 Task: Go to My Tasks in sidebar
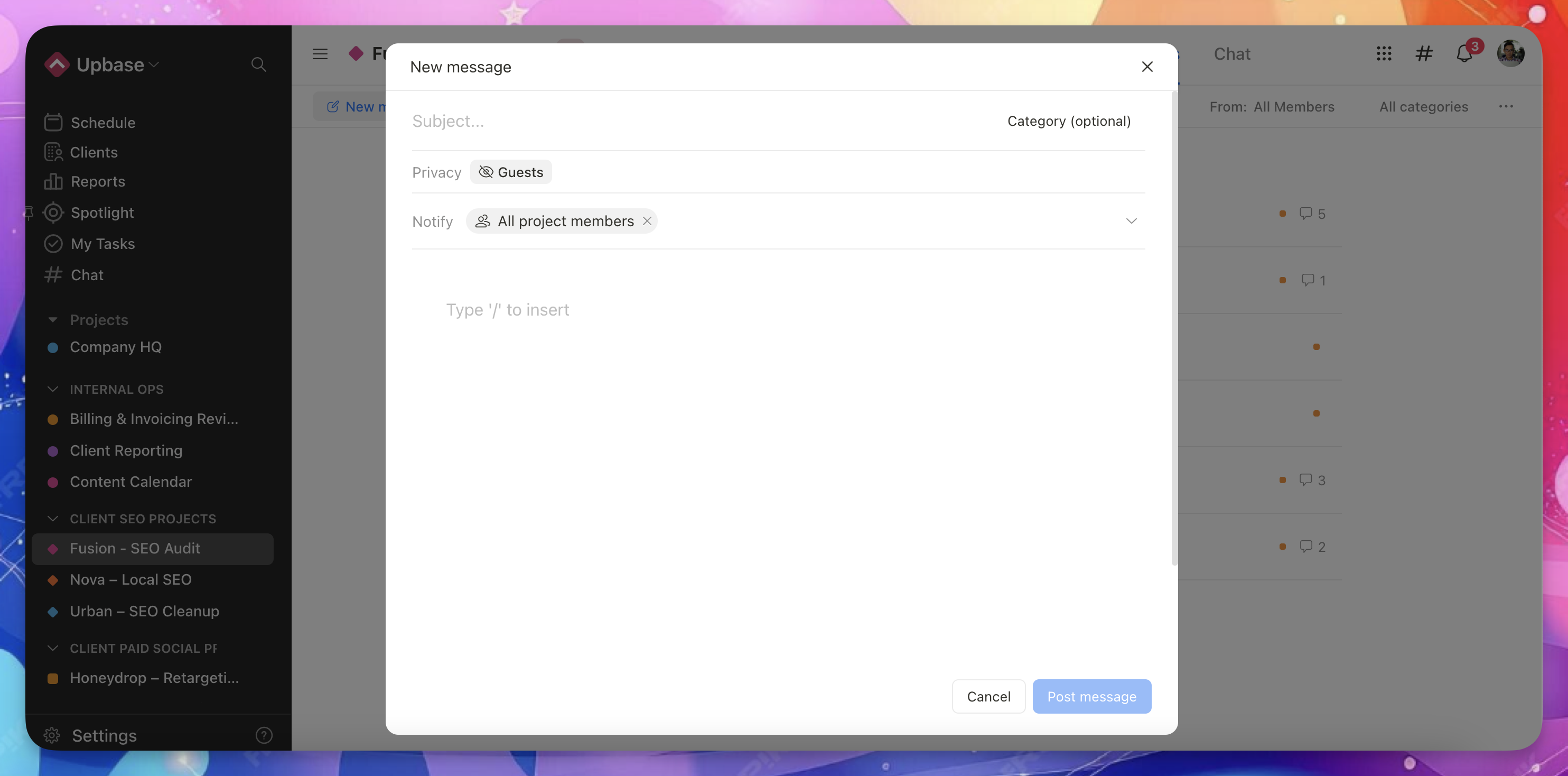click(x=102, y=244)
